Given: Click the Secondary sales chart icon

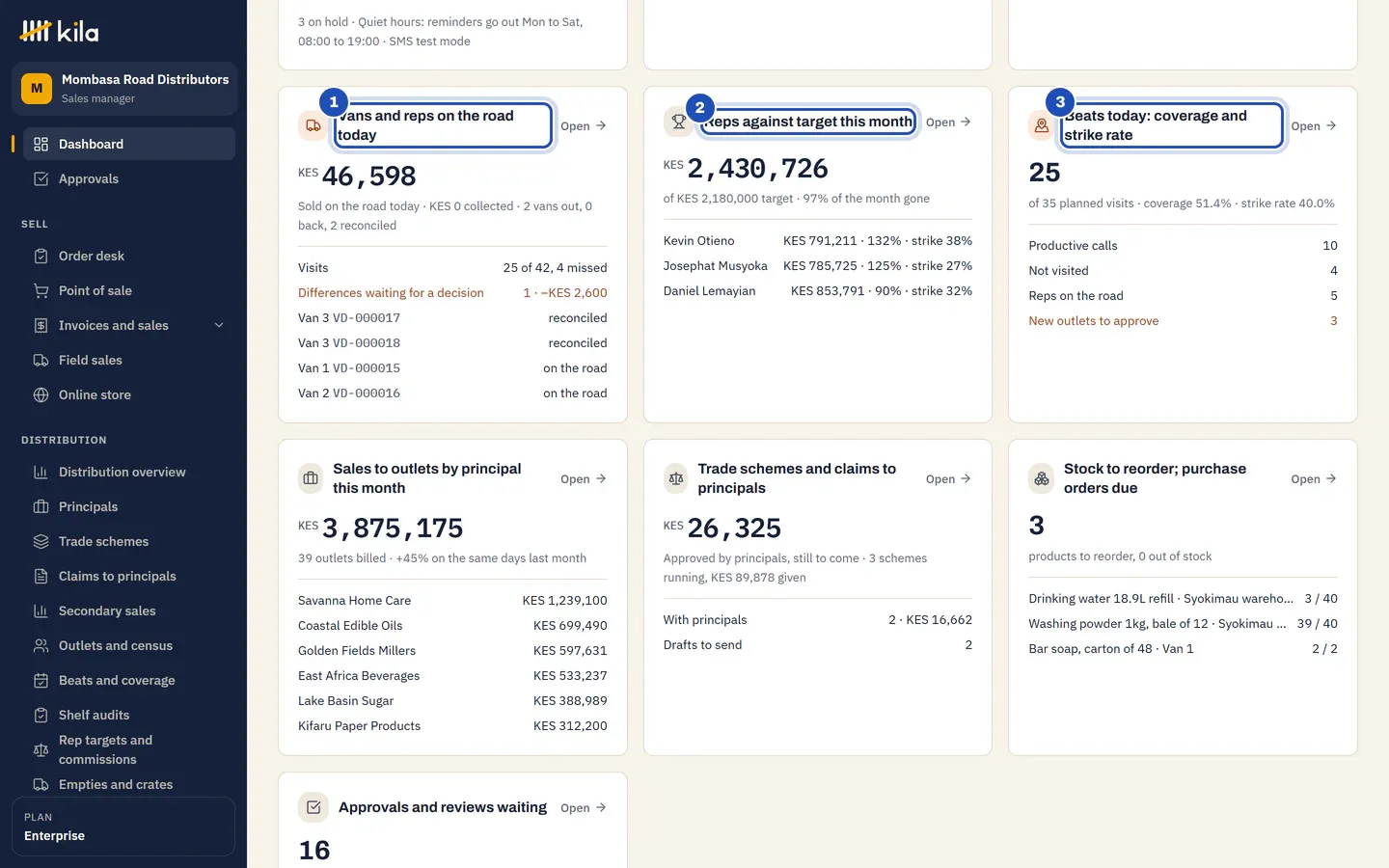Looking at the screenshot, I should point(41,610).
